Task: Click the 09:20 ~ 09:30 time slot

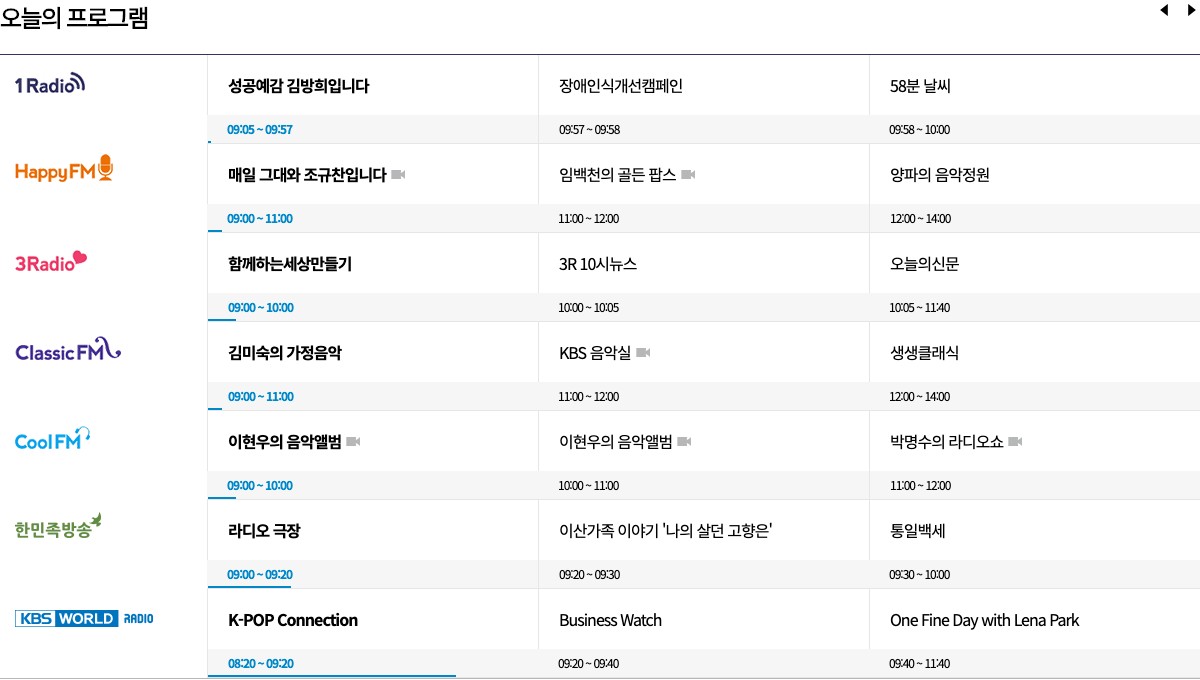Action: click(x=589, y=575)
